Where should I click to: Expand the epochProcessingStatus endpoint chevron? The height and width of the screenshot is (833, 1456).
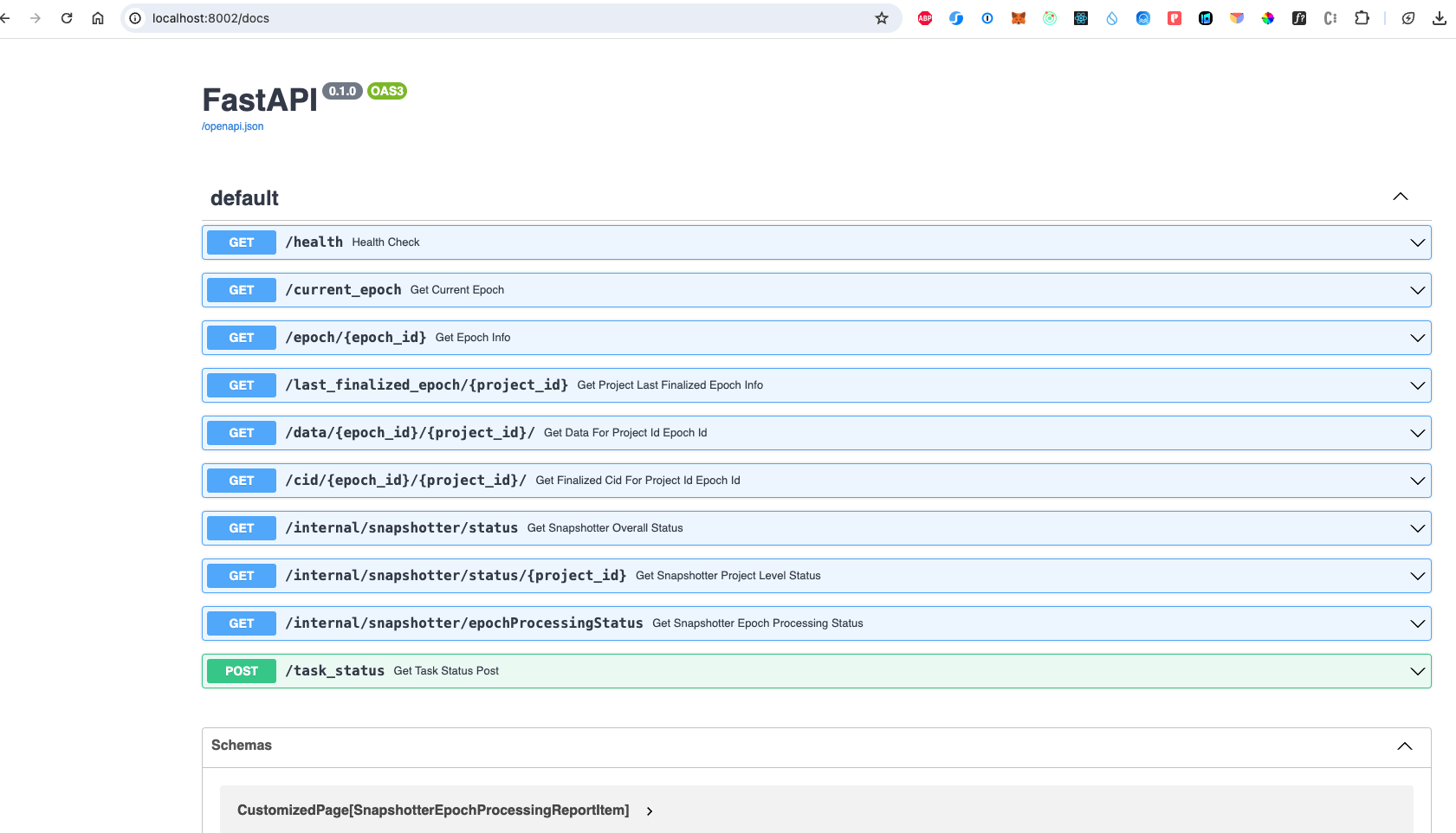[1418, 623]
